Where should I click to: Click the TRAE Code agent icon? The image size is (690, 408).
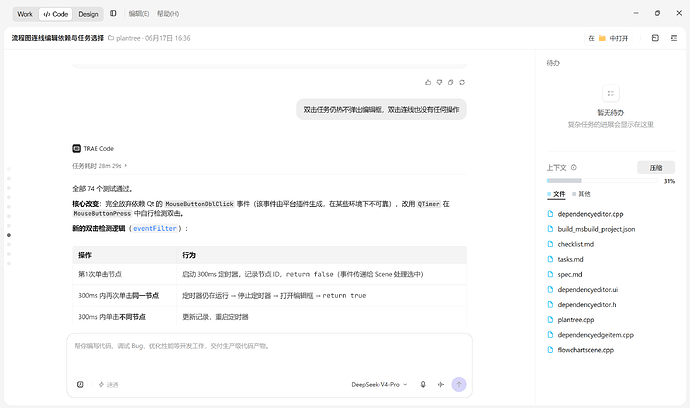point(77,148)
